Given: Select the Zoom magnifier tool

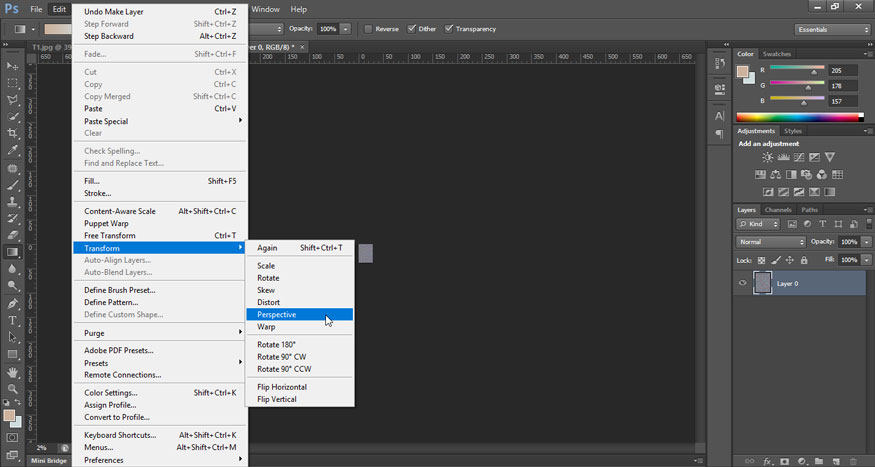Looking at the screenshot, I should (13, 389).
